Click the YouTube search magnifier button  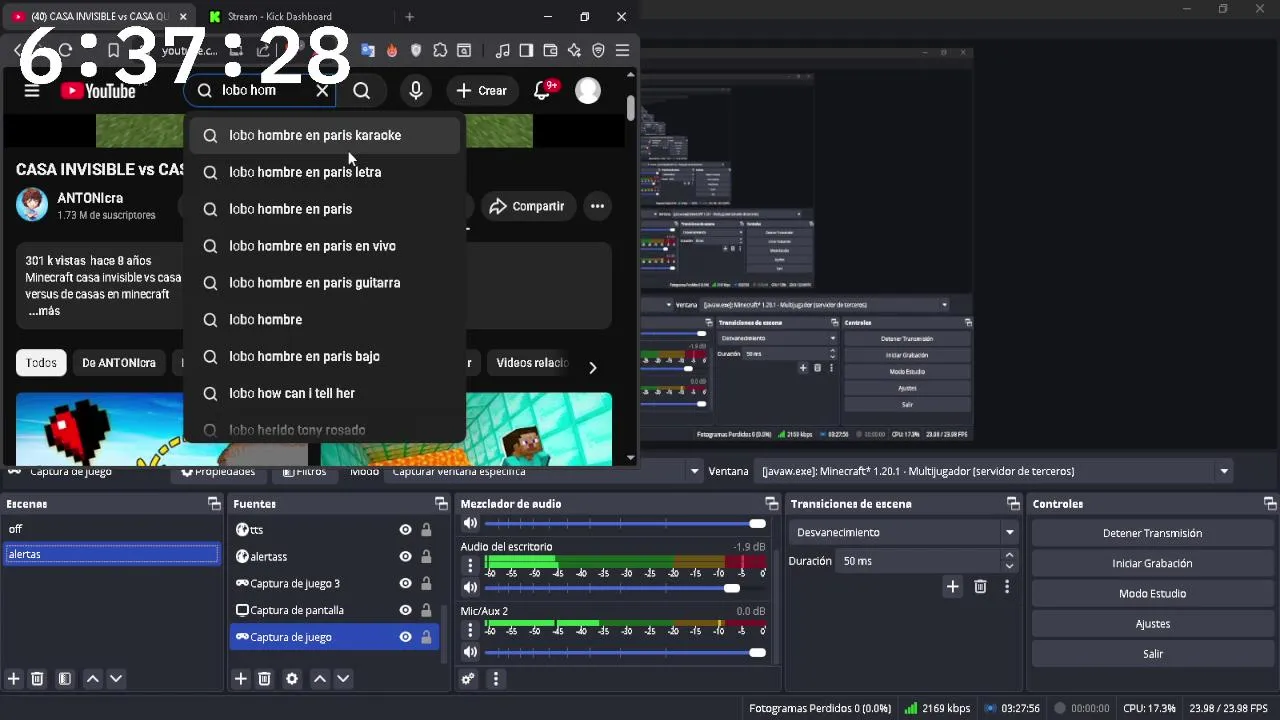click(361, 91)
